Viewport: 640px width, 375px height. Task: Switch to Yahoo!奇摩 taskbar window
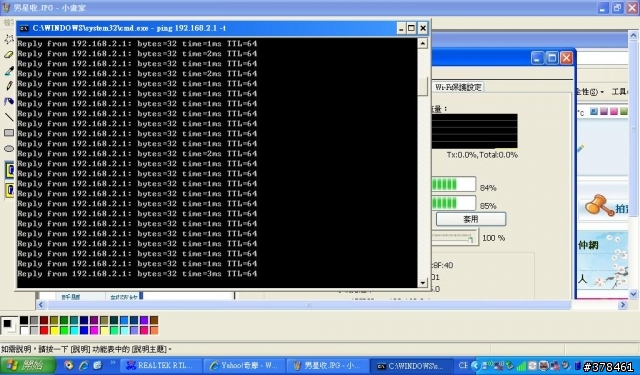[x=244, y=366]
